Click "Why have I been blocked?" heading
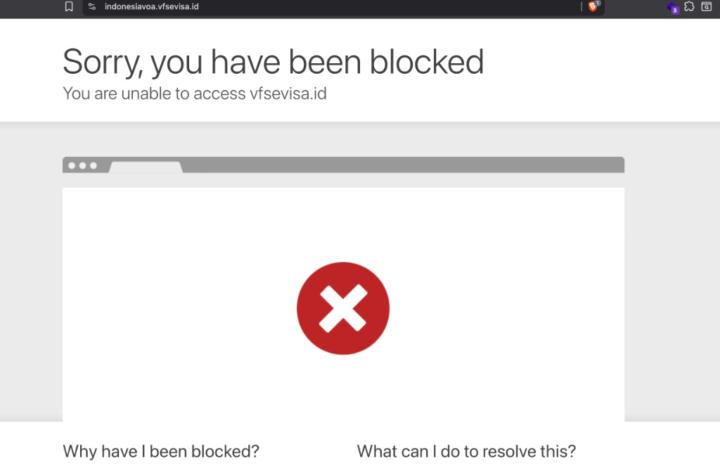 (161, 451)
